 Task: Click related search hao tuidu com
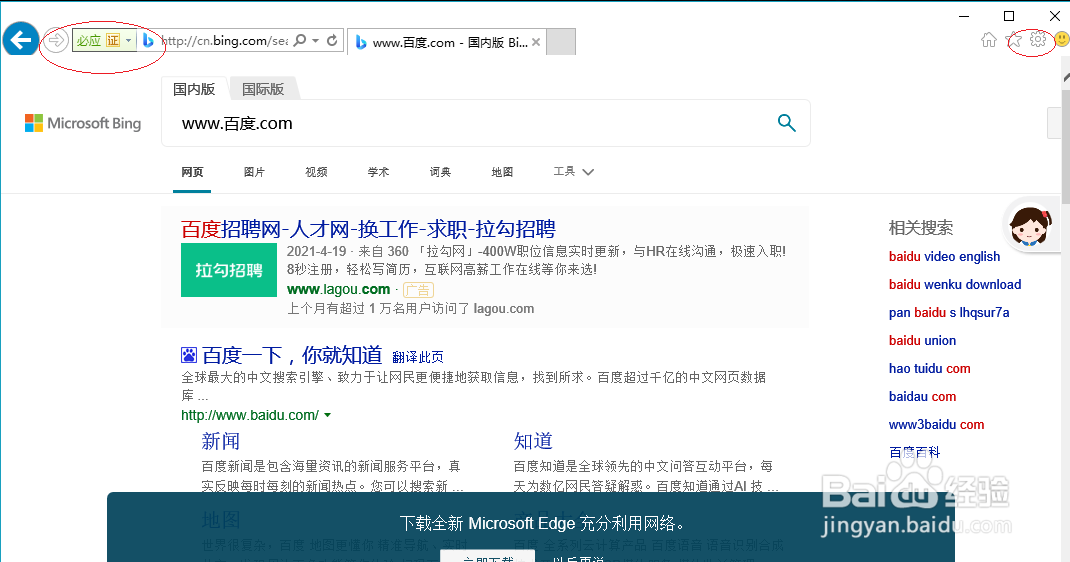(x=929, y=369)
